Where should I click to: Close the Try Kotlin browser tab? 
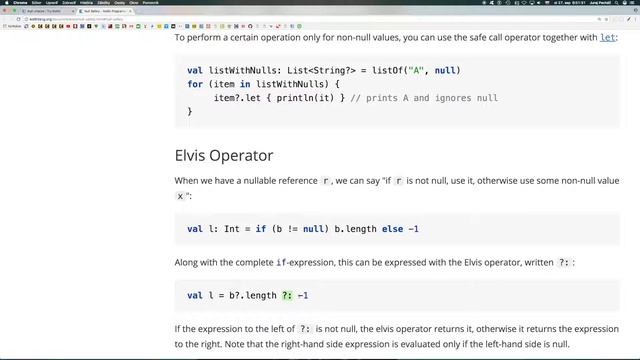pos(73,11)
